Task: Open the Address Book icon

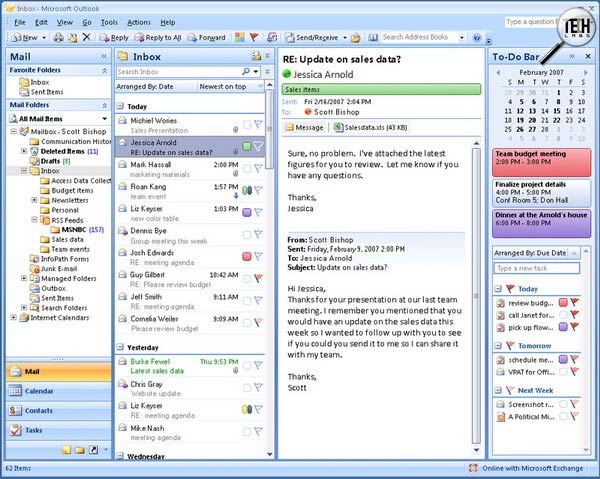Action: coord(373,37)
